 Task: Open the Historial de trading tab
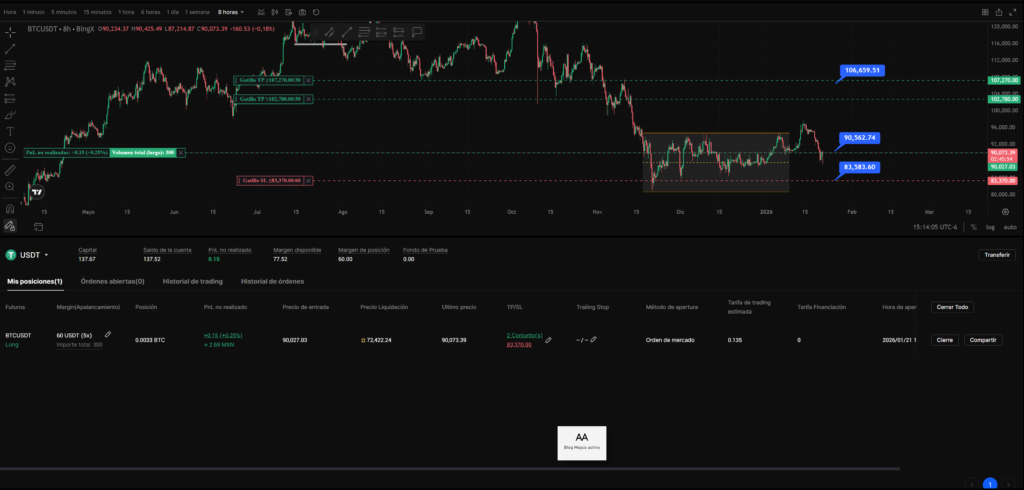pos(194,282)
